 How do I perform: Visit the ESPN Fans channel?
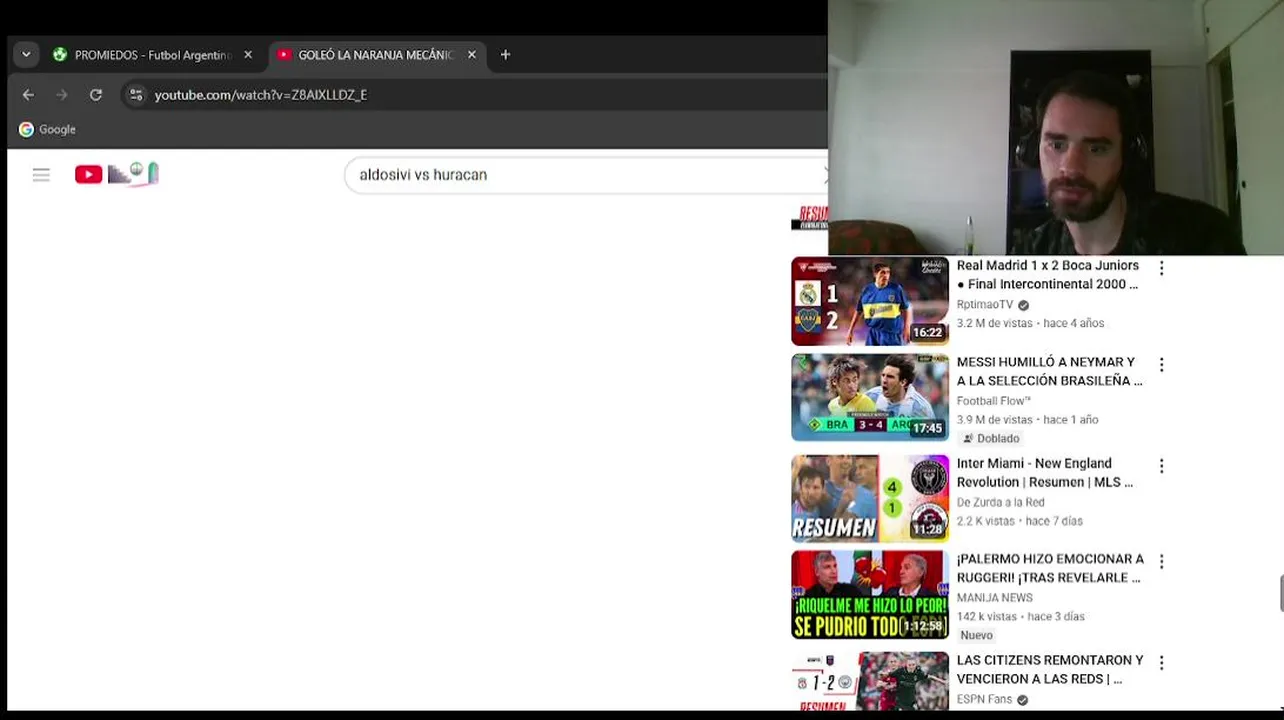click(984, 700)
